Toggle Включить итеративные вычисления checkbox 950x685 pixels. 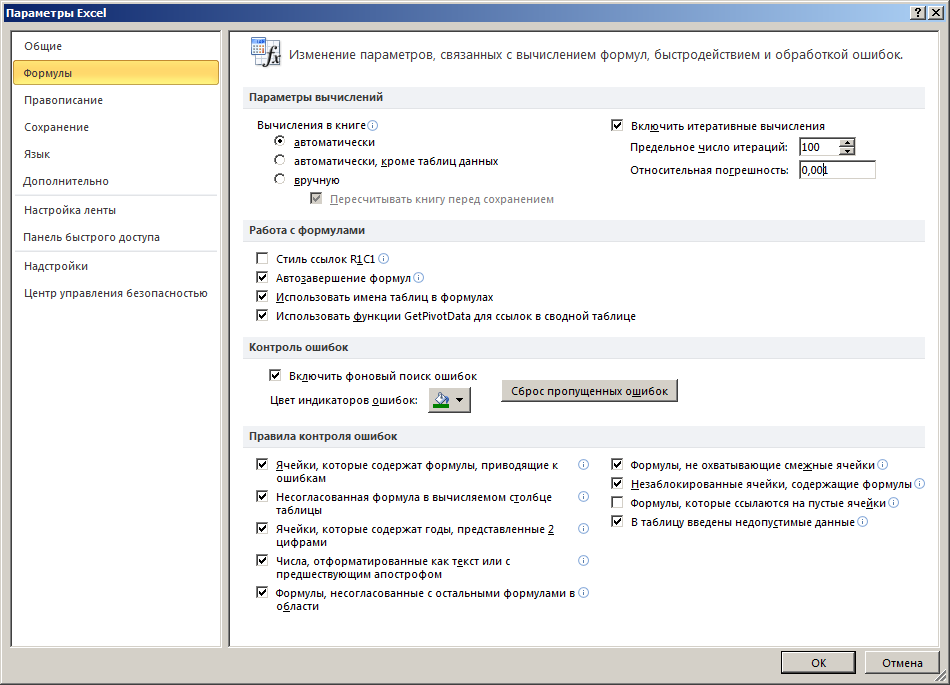(617, 125)
